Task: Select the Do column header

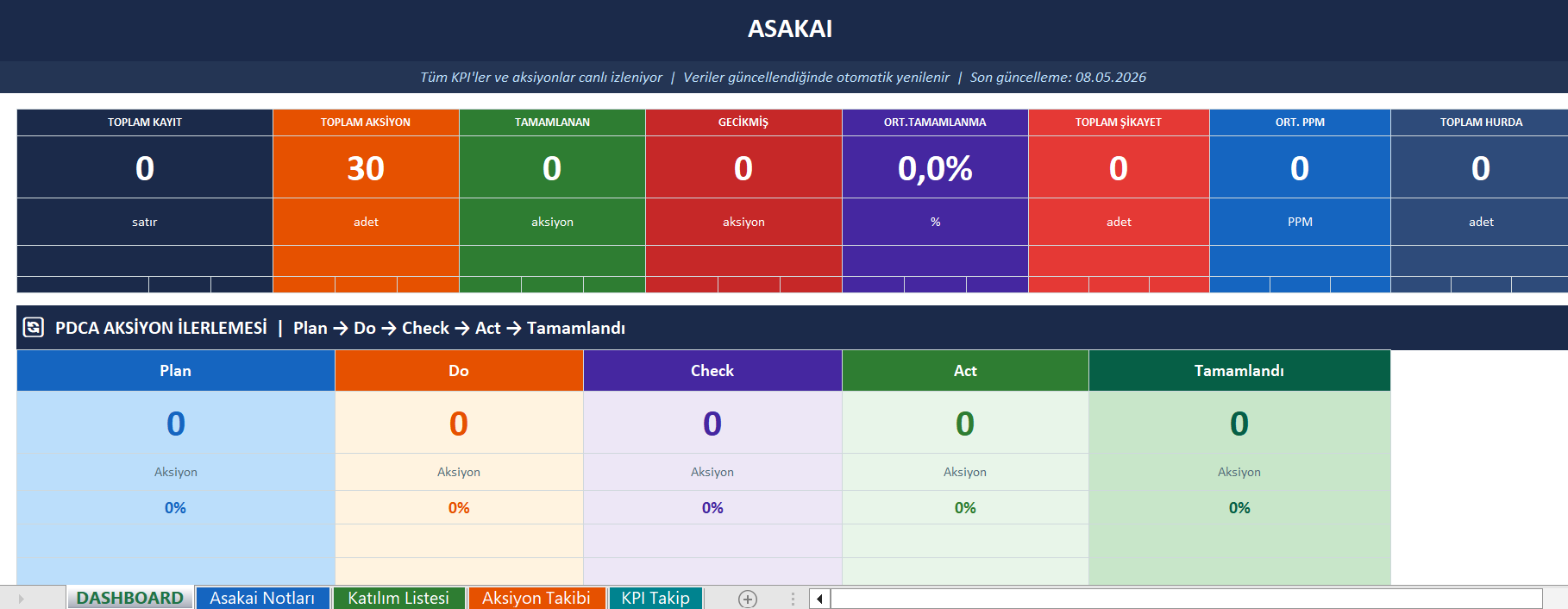Action: click(459, 371)
